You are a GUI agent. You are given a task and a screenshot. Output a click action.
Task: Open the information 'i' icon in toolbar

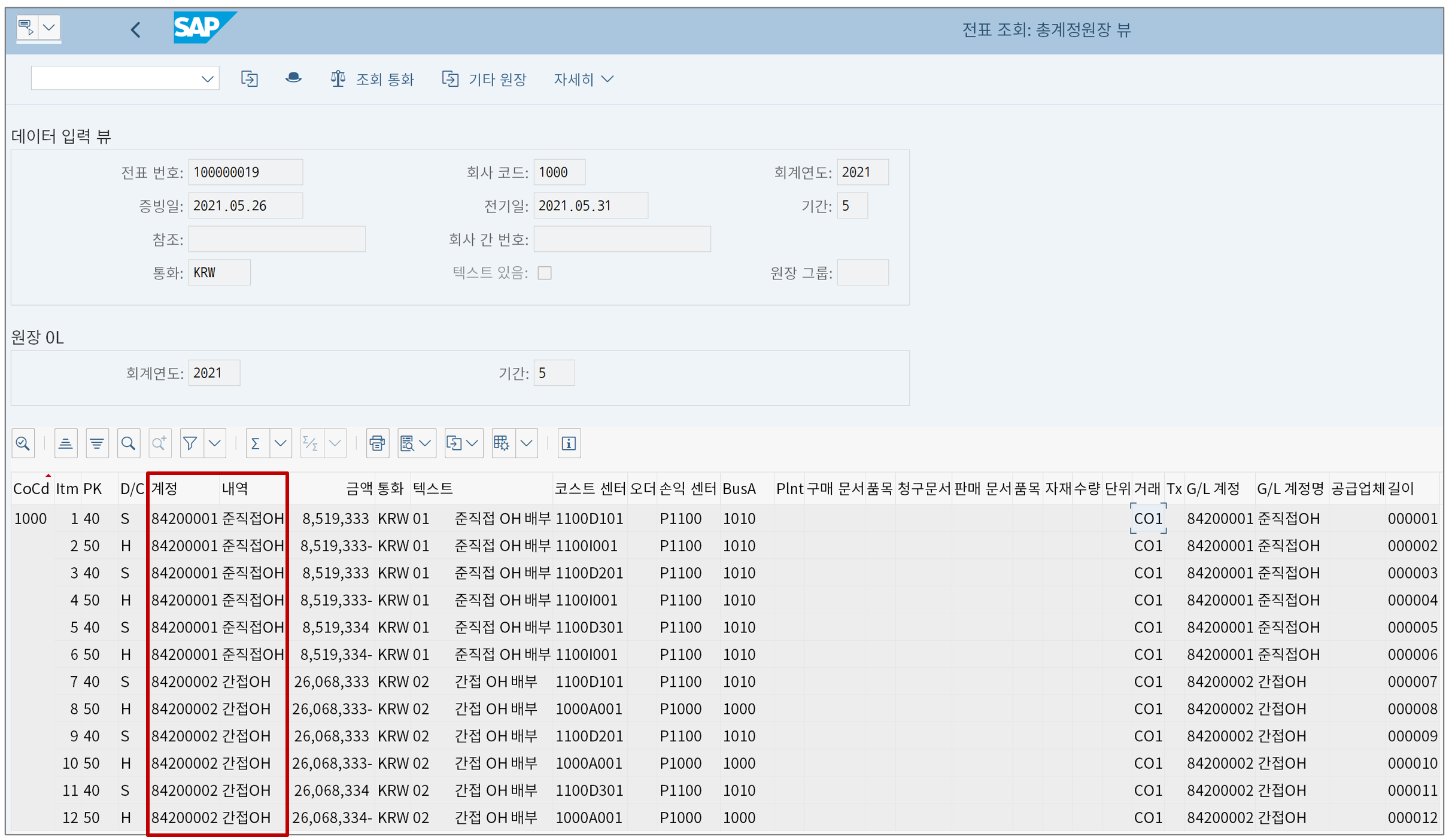tap(569, 443)
